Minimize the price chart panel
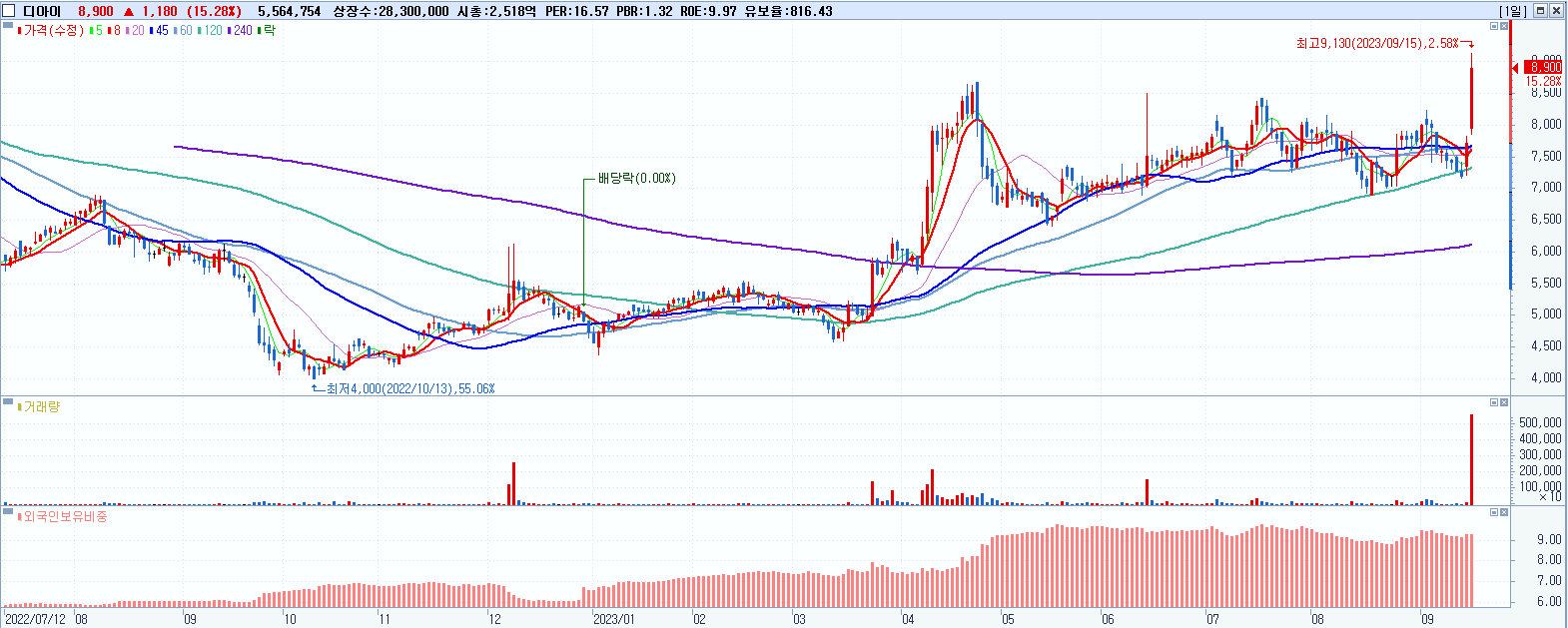 pyautogui.click(x=1494, y=26)
